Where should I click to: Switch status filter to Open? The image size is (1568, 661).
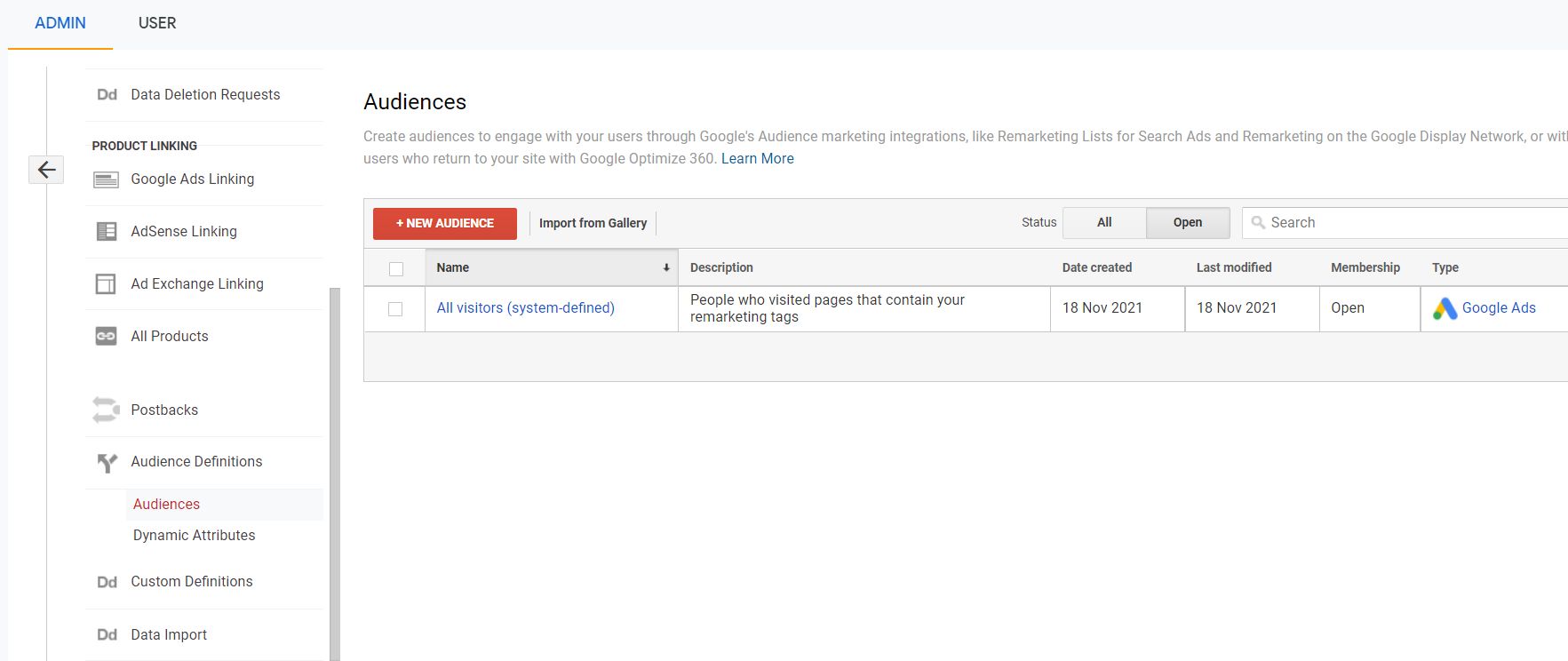(1188, 223)
